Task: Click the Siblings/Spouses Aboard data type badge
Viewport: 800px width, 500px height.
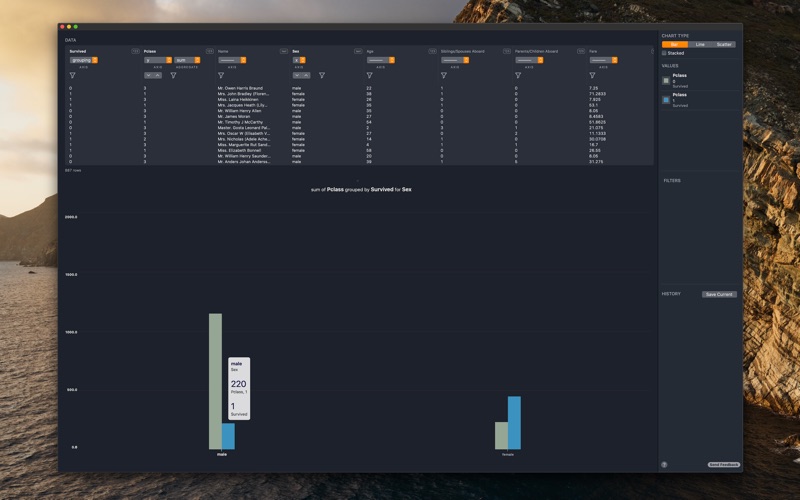Action: click(x=507, y=51)
